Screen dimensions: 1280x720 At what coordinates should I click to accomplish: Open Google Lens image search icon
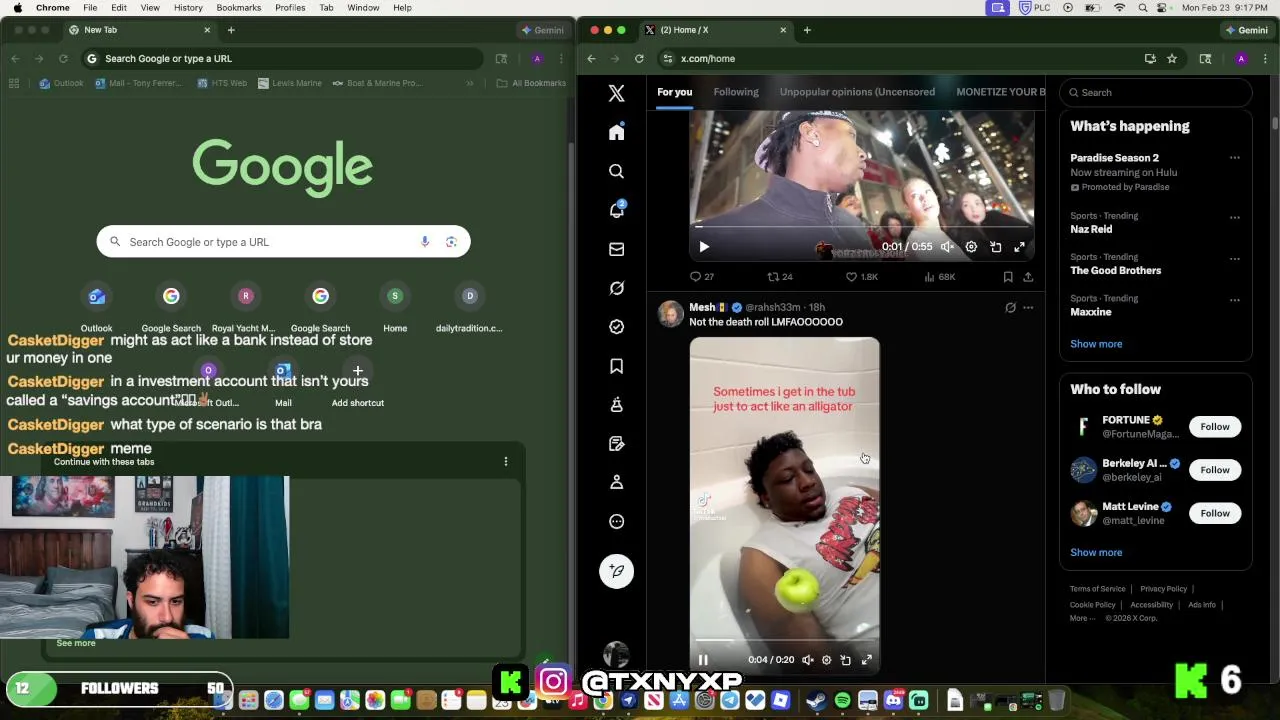[x=451, y=242]
